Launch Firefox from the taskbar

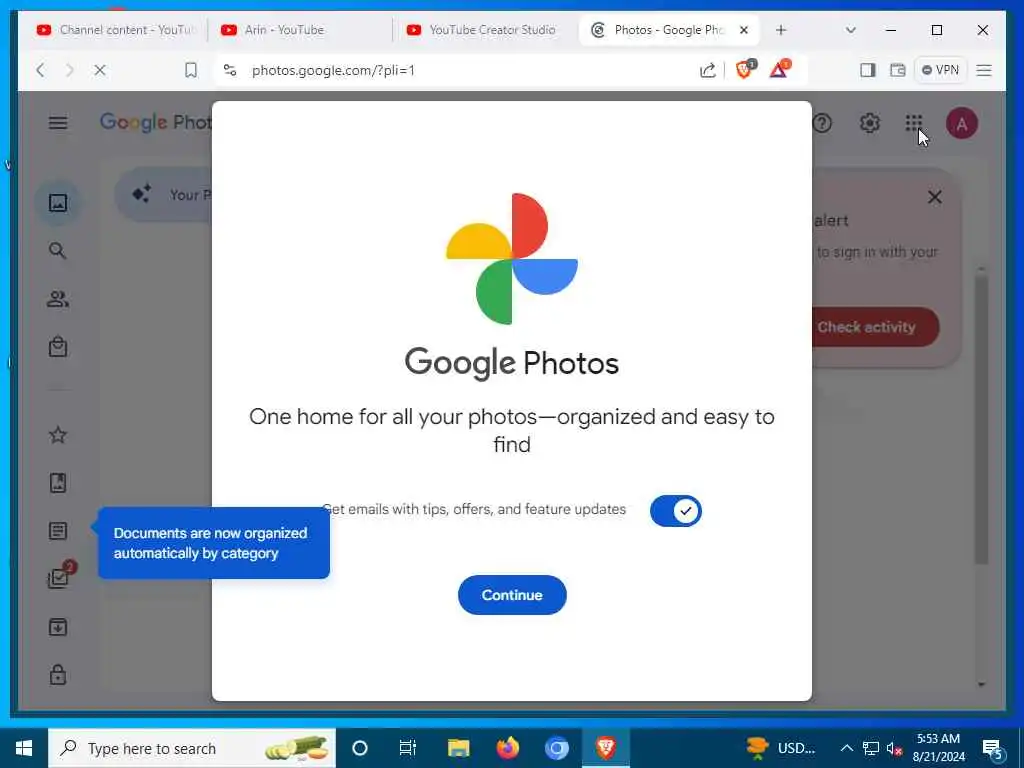click(507, 748)
